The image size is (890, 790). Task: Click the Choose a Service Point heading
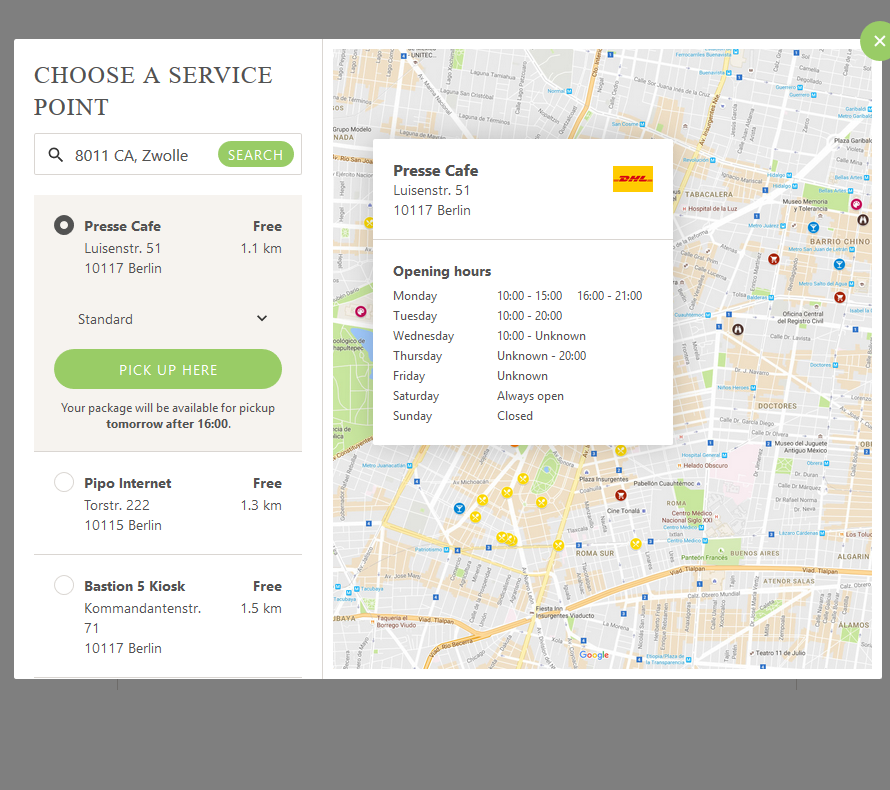point(153,91)
